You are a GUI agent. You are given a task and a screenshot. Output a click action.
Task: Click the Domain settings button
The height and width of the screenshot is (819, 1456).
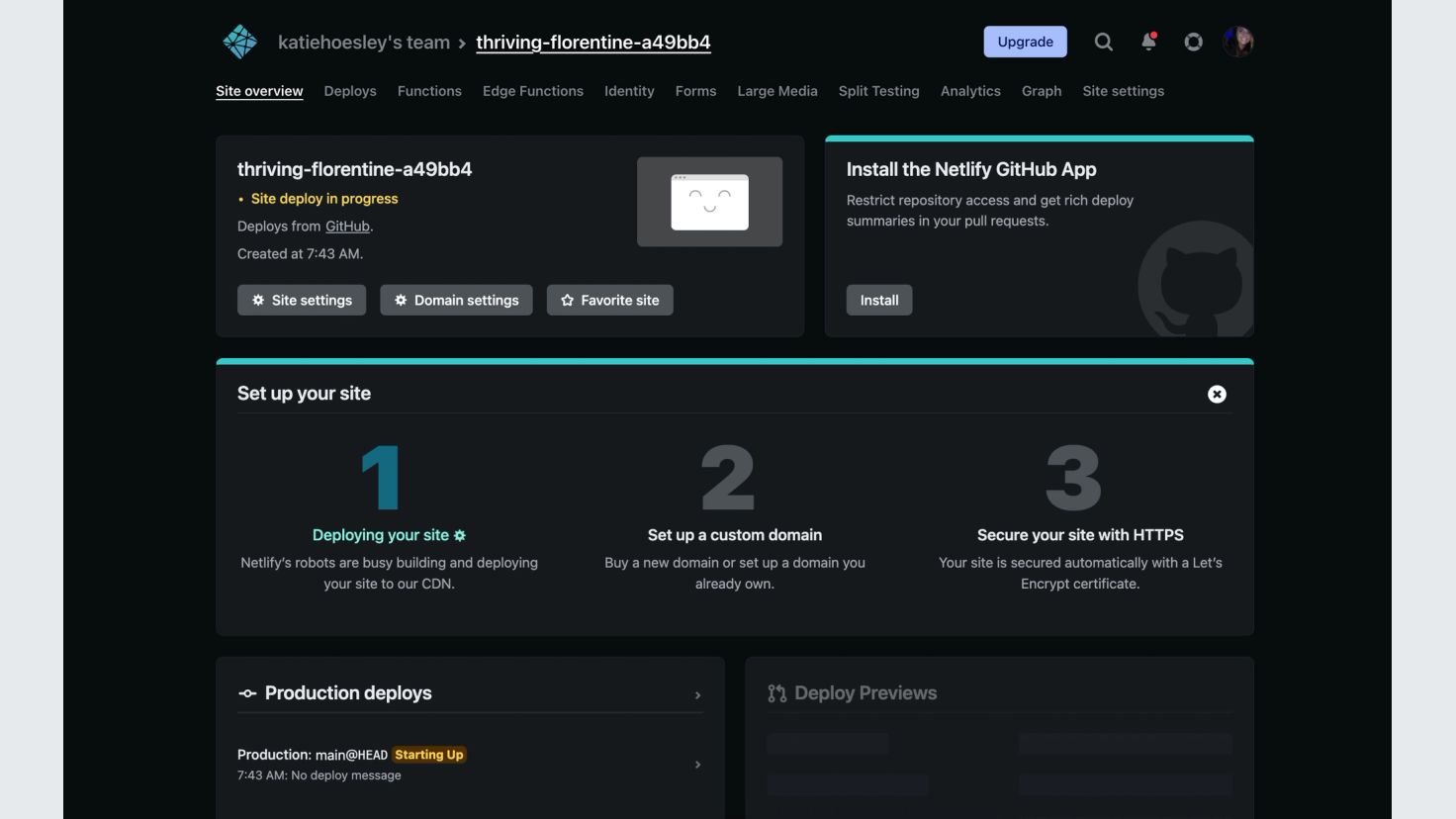(x=456, y=300)
